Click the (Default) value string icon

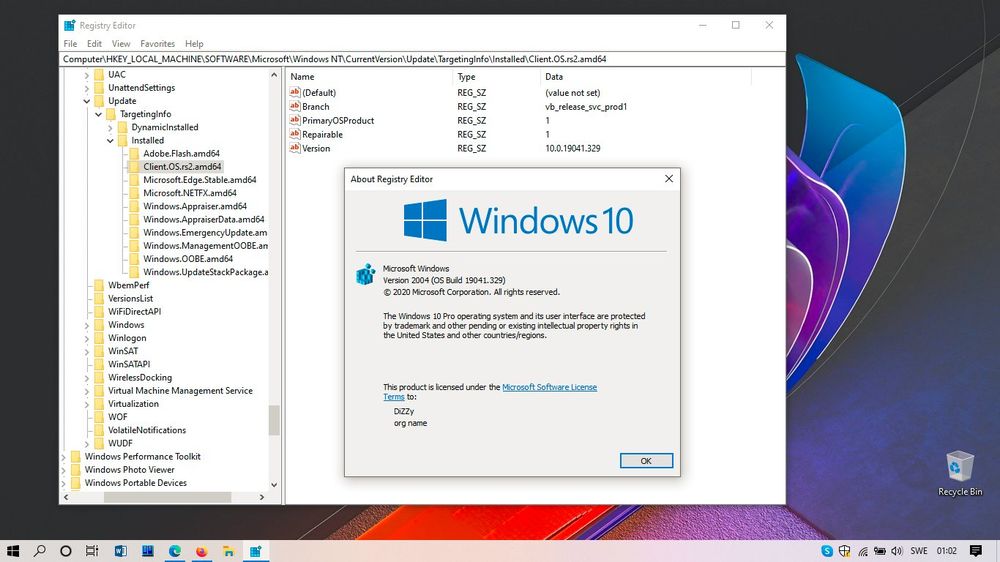(x=295, y=92)
